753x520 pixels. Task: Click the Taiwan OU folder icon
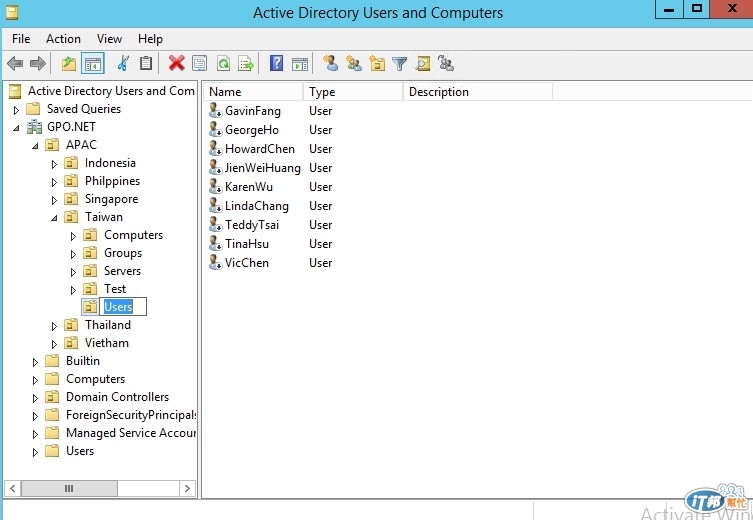(x=72, y=217)
